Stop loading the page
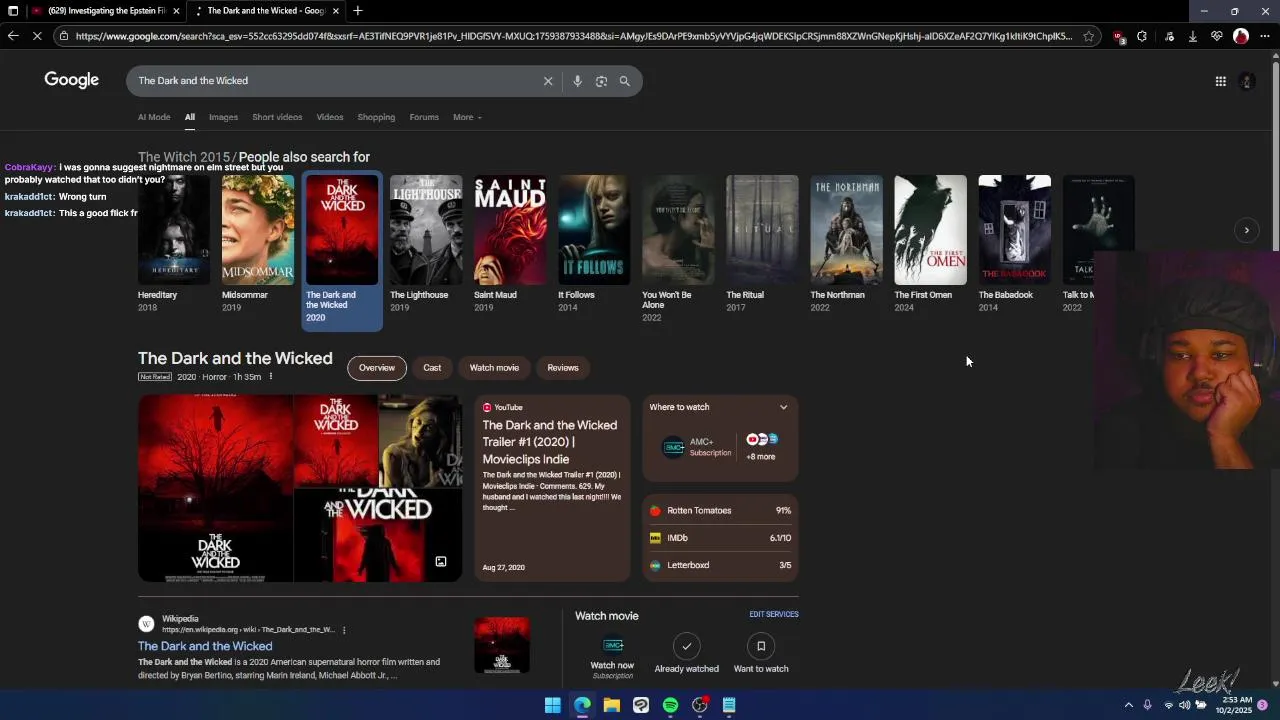The image size is (1280, 720). click(x=36, y=36)
